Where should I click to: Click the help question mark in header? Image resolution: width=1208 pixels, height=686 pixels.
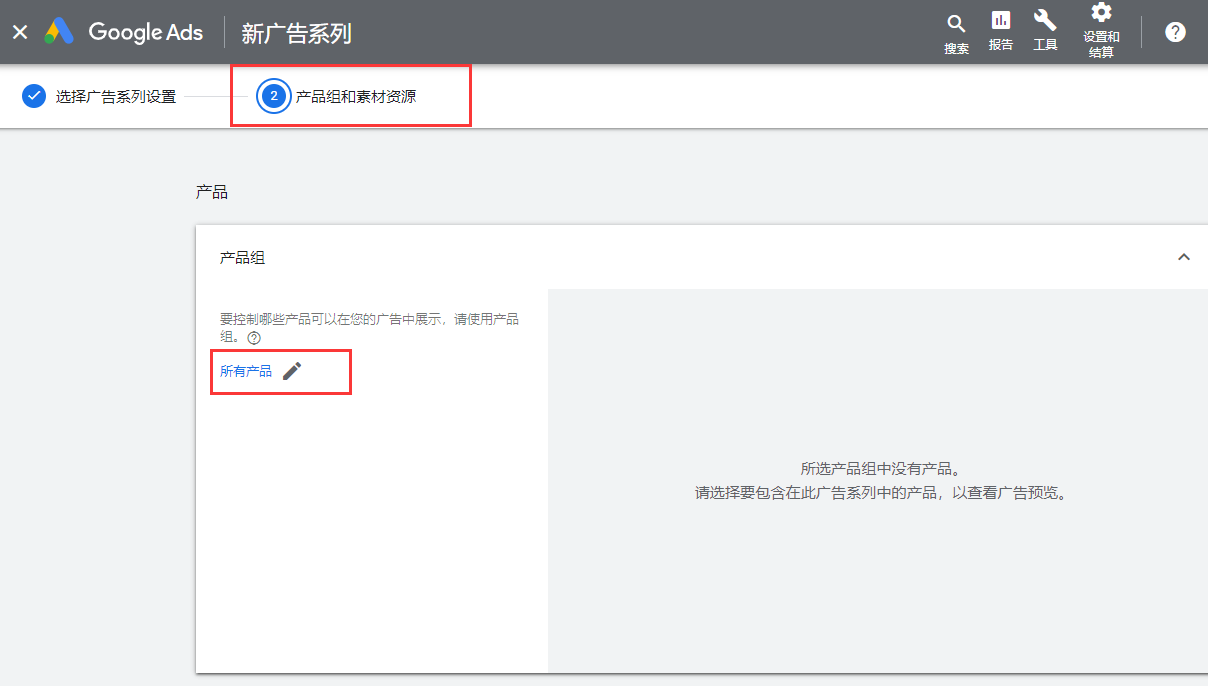coord(1175,32)
